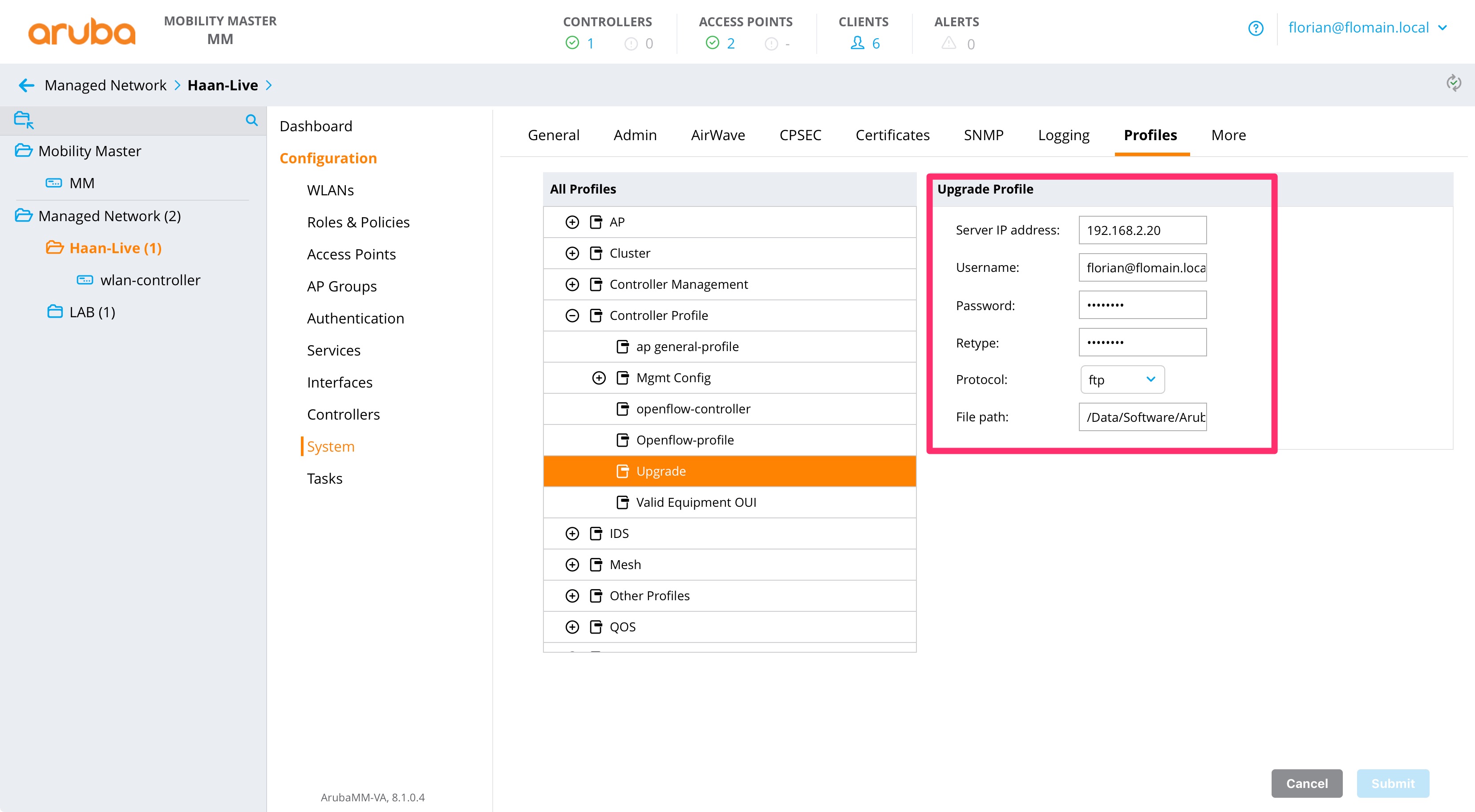Open Authentication configuration page
This screenshot has width=1475, height=812.
click(x=355, y=318)
